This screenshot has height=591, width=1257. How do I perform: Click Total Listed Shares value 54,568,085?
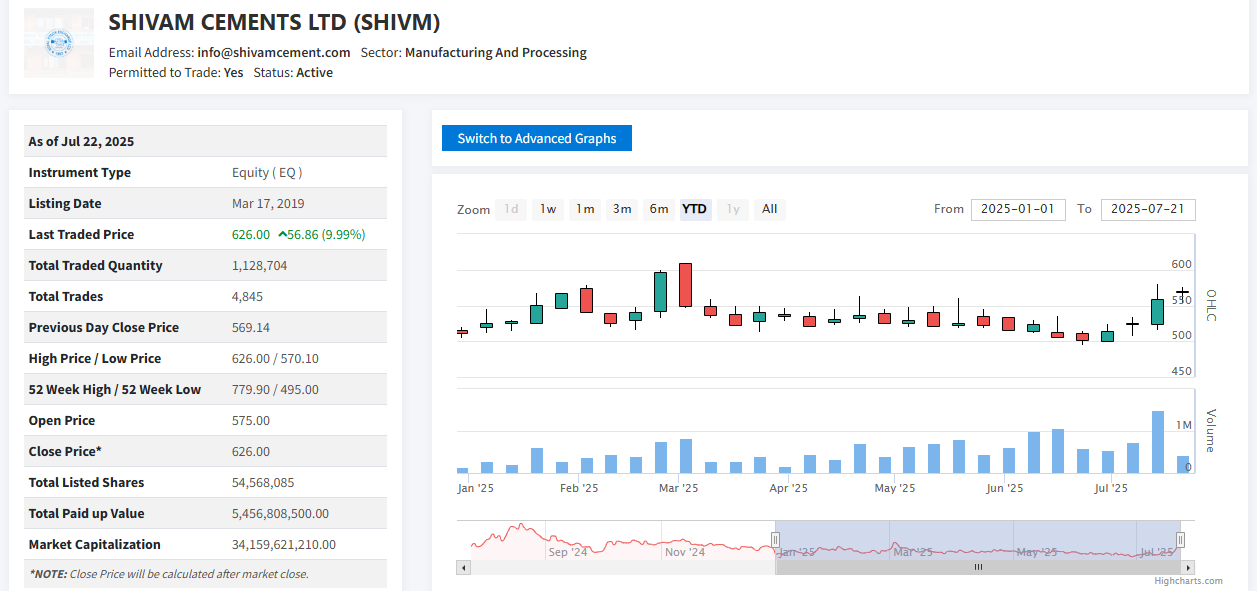tap(263, 482)
